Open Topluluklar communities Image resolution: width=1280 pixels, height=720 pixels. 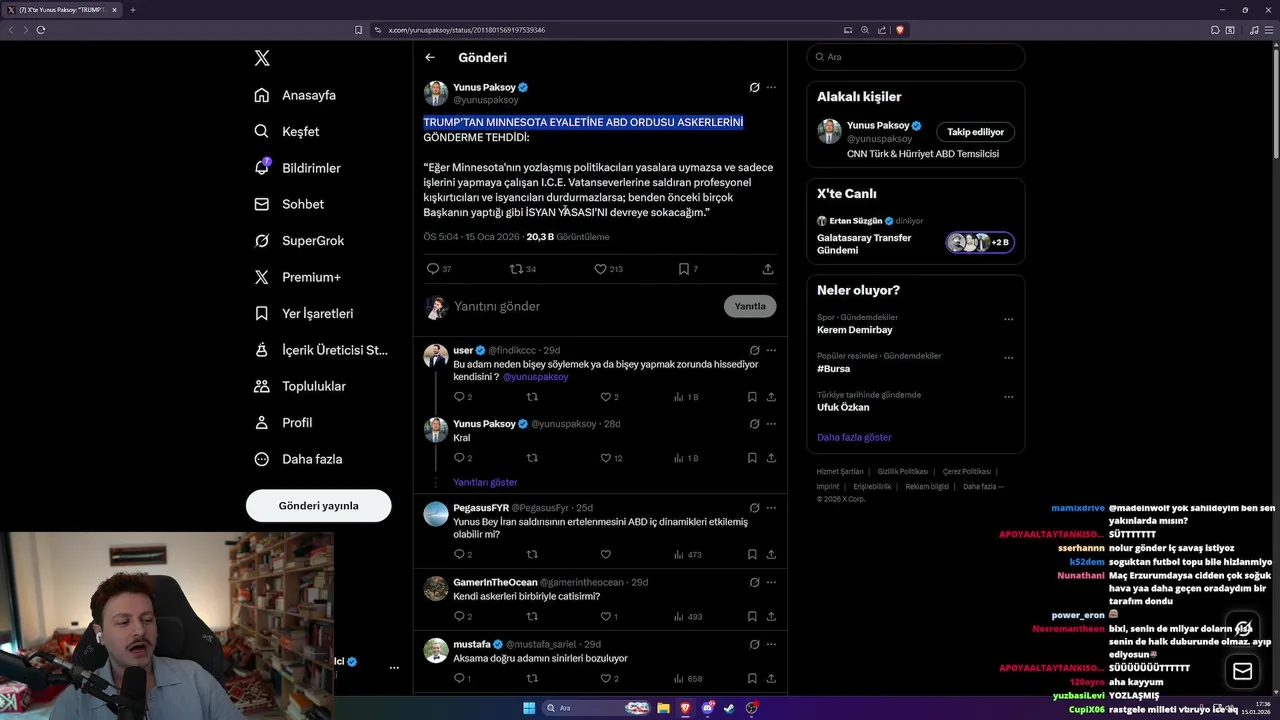[300, 386]
